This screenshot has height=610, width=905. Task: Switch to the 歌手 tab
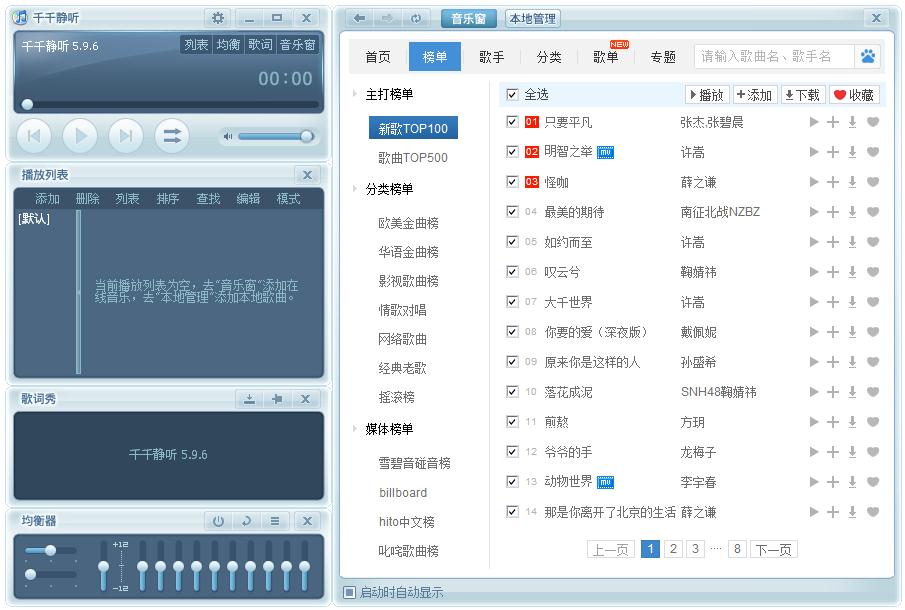pos(491,57)
